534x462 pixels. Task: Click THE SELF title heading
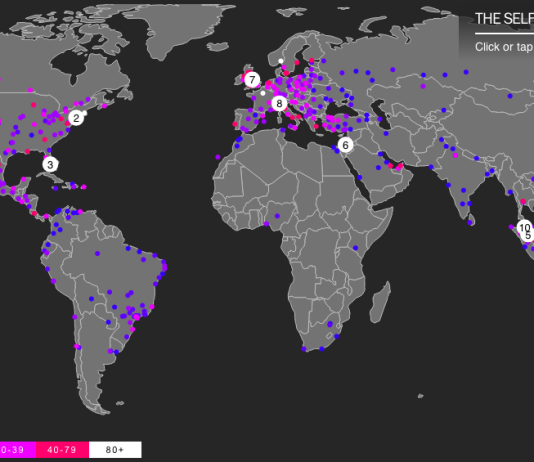pos(504,19)
